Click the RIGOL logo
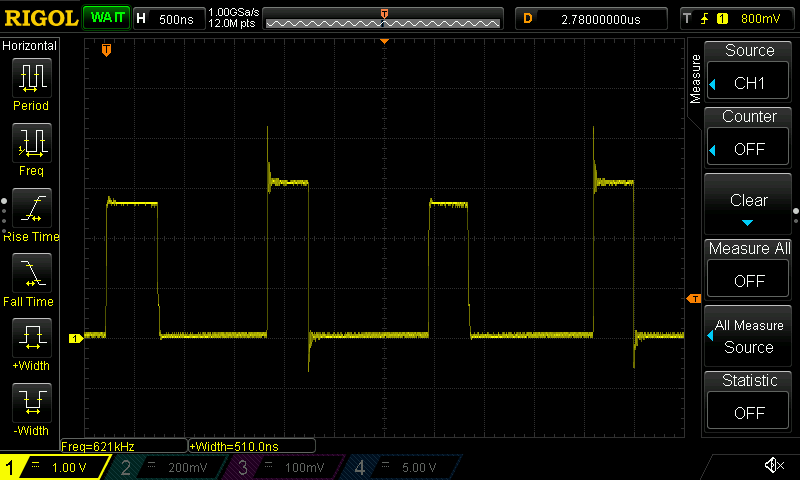The width and height of the screenshot is (800, 480). coord(41,18)
